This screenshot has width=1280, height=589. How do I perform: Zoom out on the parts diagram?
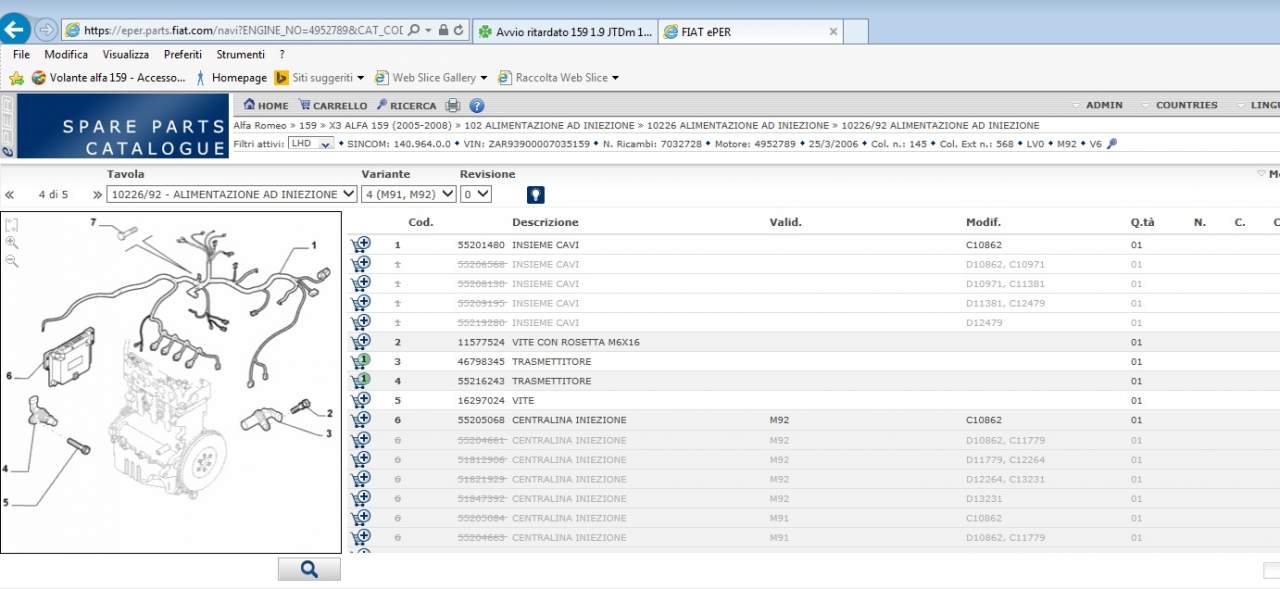point(12,261)
